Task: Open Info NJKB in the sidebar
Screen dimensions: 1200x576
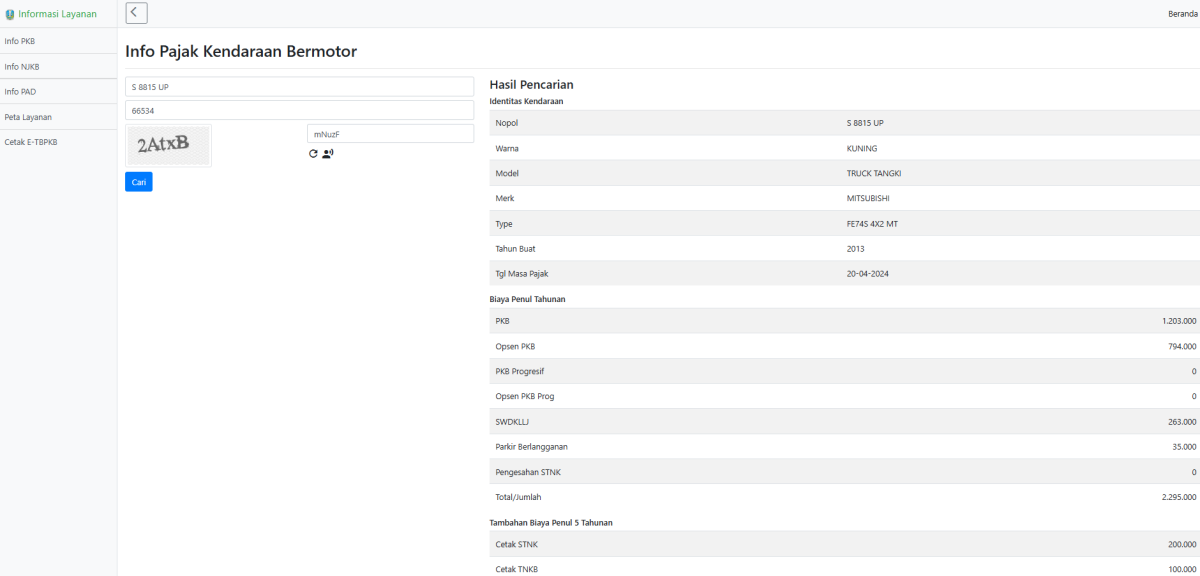Action: click(22, 67)
